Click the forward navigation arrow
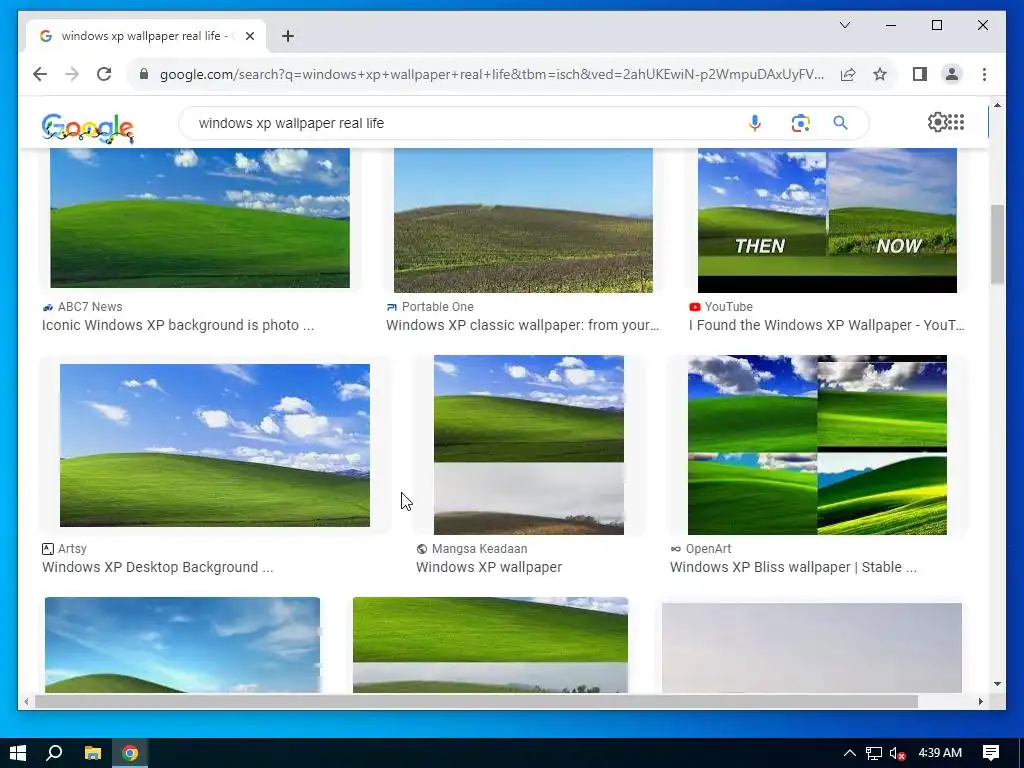 pyautogui.click(x=72, y=74)
